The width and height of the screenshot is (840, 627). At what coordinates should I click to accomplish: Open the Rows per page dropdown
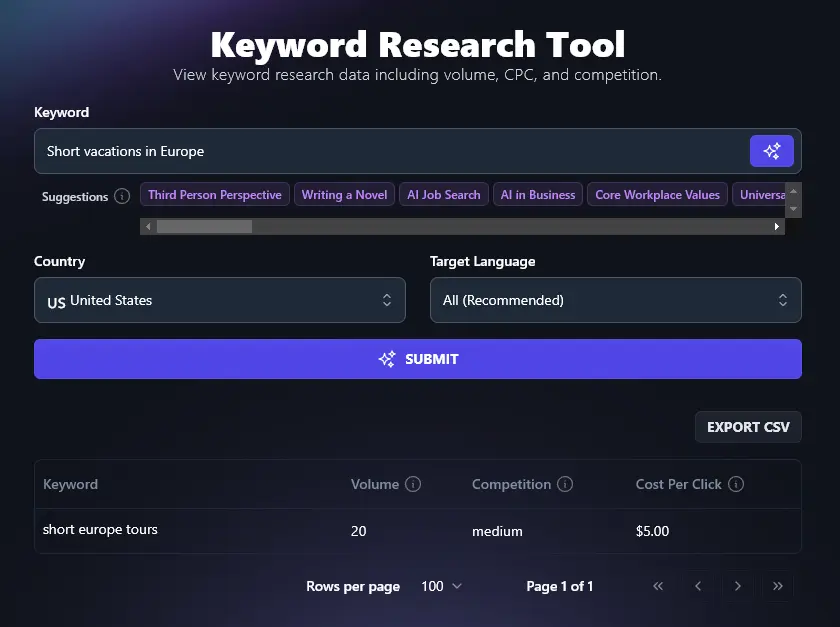(x=440, y=586)
